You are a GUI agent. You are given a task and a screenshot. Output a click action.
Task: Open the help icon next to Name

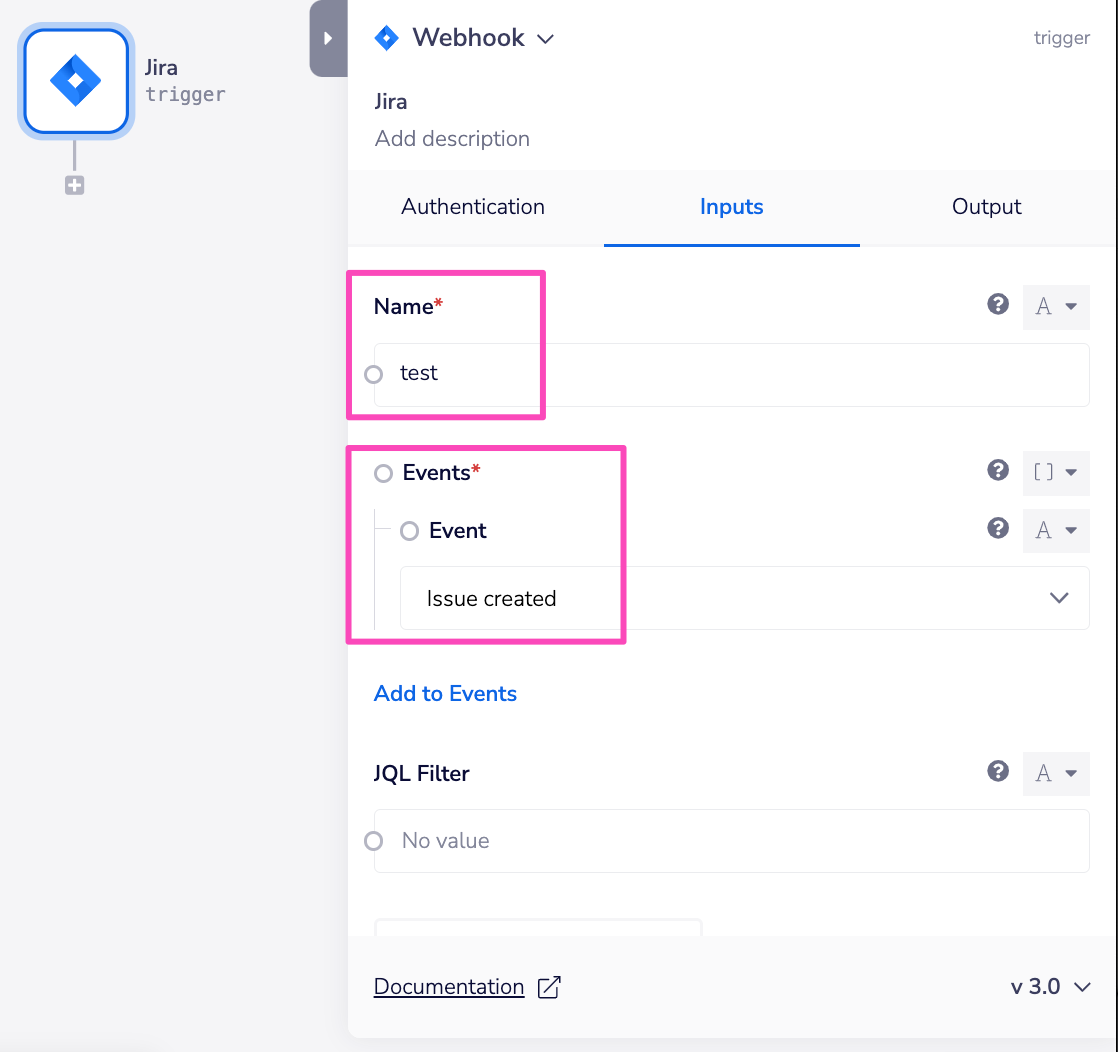click(x=998, y=305)
